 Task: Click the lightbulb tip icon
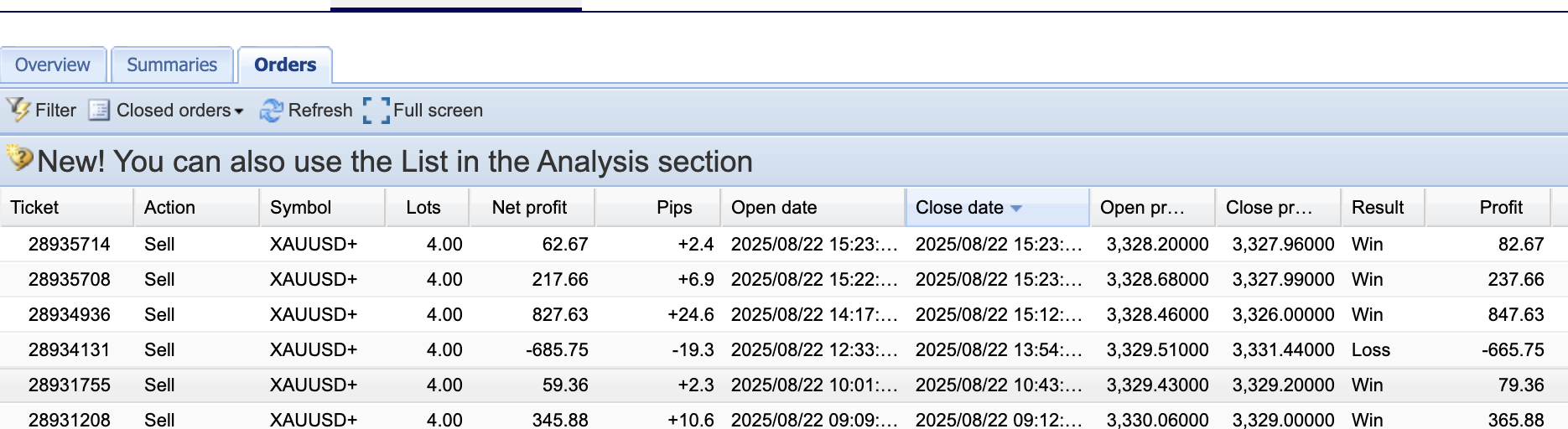pos(19,158)
